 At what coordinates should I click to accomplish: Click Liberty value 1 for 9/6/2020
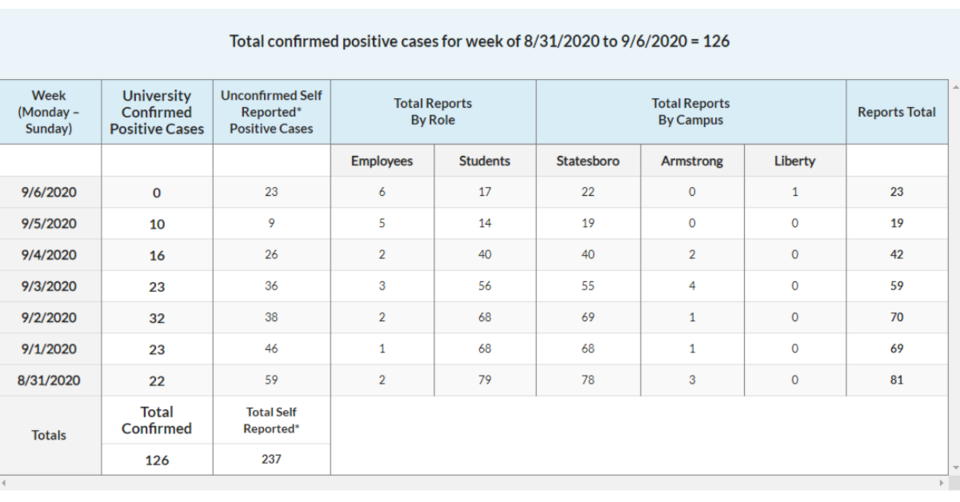pos(795,192)
